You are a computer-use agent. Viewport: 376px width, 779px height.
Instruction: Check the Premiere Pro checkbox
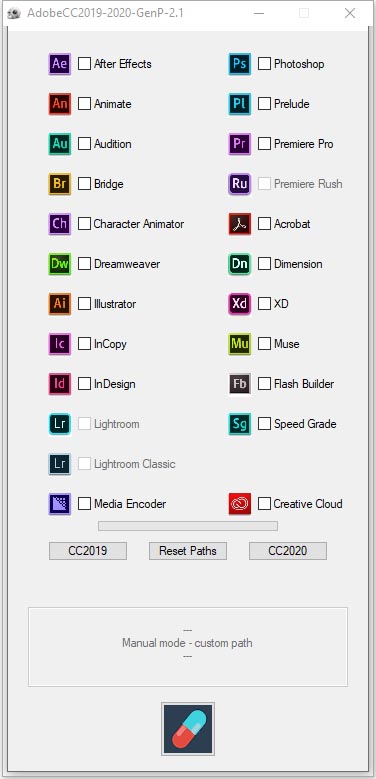point(265,144)
